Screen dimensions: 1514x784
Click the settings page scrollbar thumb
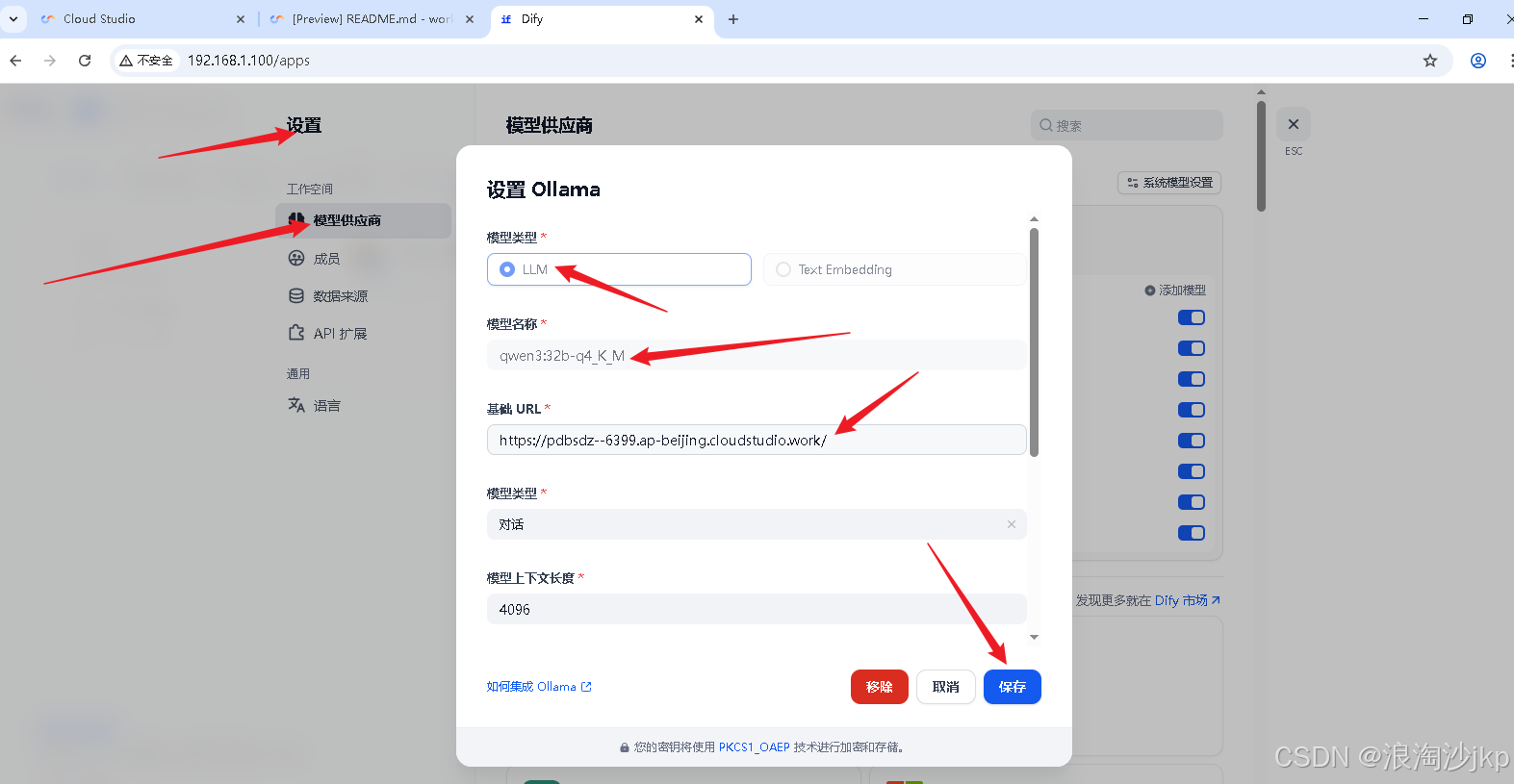[1261, 156]
